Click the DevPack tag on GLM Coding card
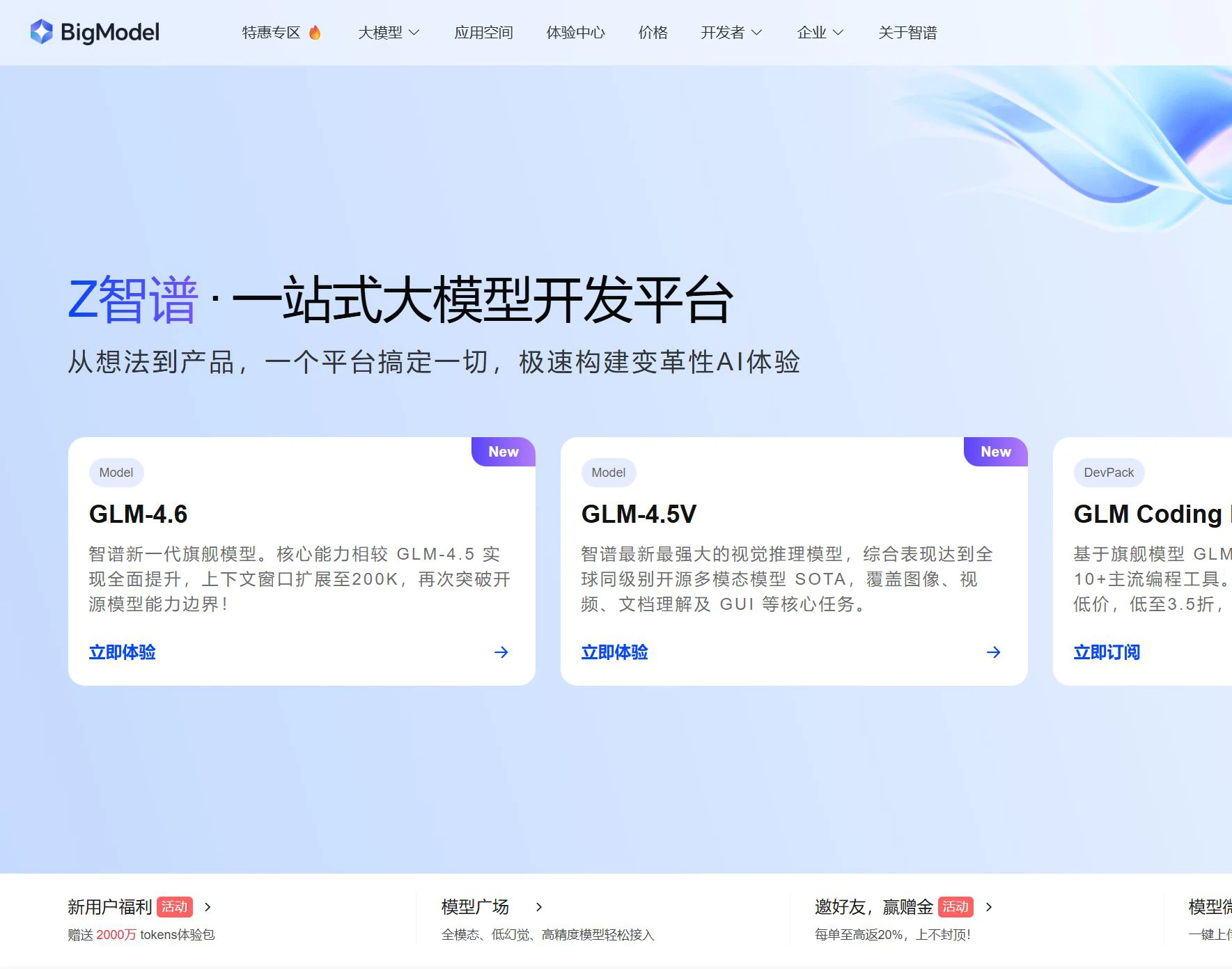Viewport: 1232px width, 969px height. tap(1108, 473)
